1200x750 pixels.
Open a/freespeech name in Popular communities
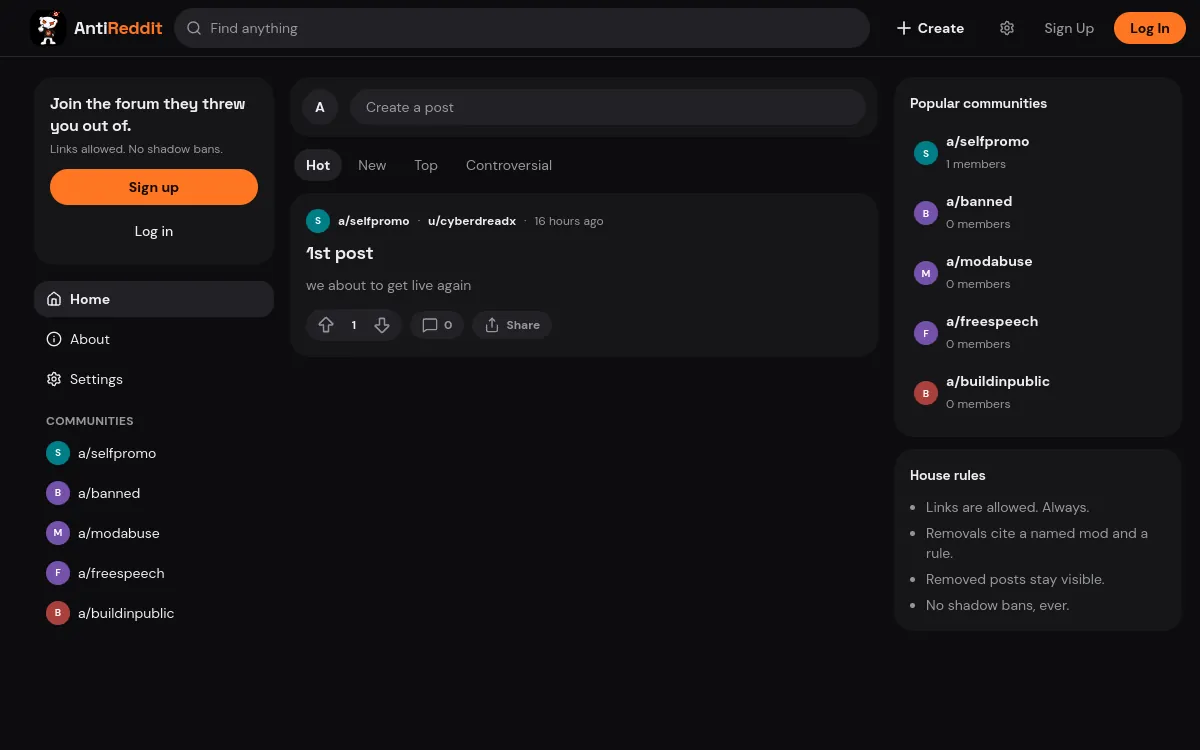(x=992, y=321)
